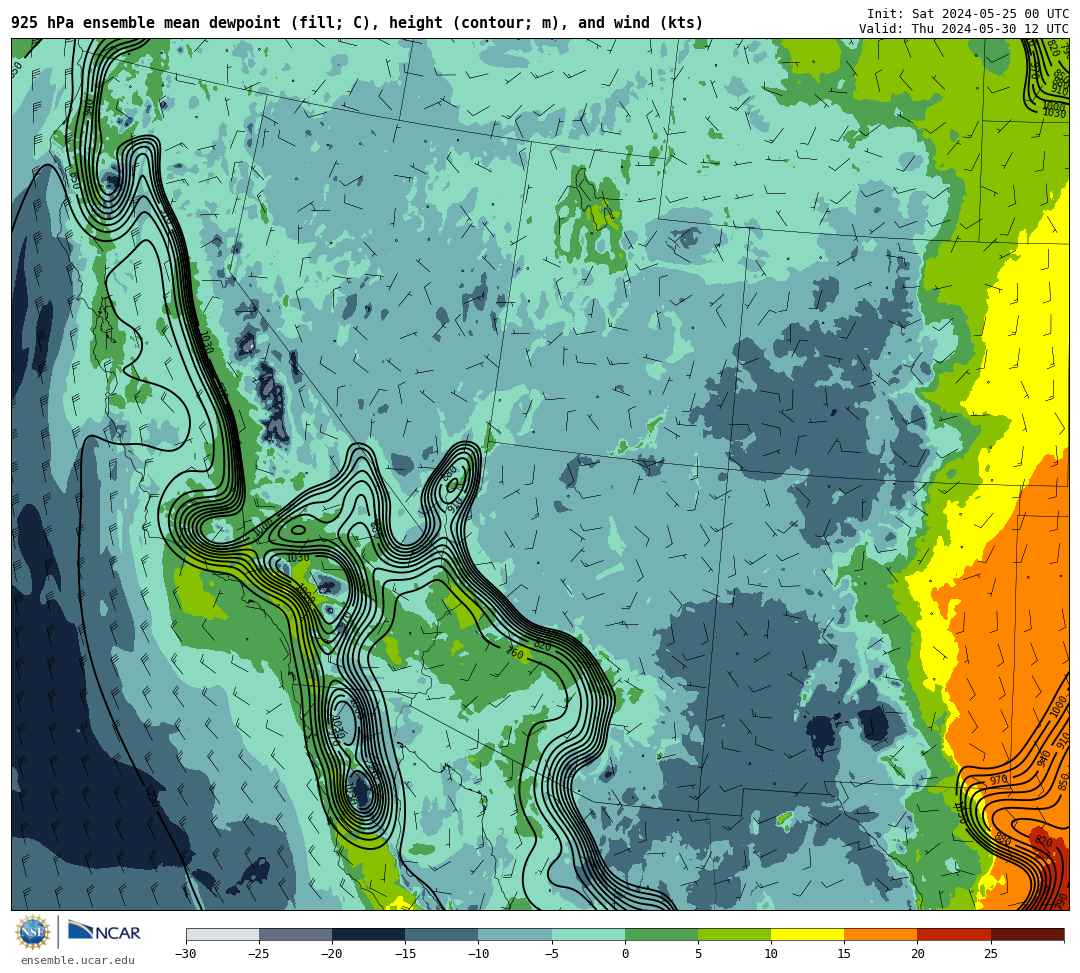Click the 'Valid: Thu 2024-05-30 12 UTC' text
This screenshot has width=1080, height=973.
[964, 29]
